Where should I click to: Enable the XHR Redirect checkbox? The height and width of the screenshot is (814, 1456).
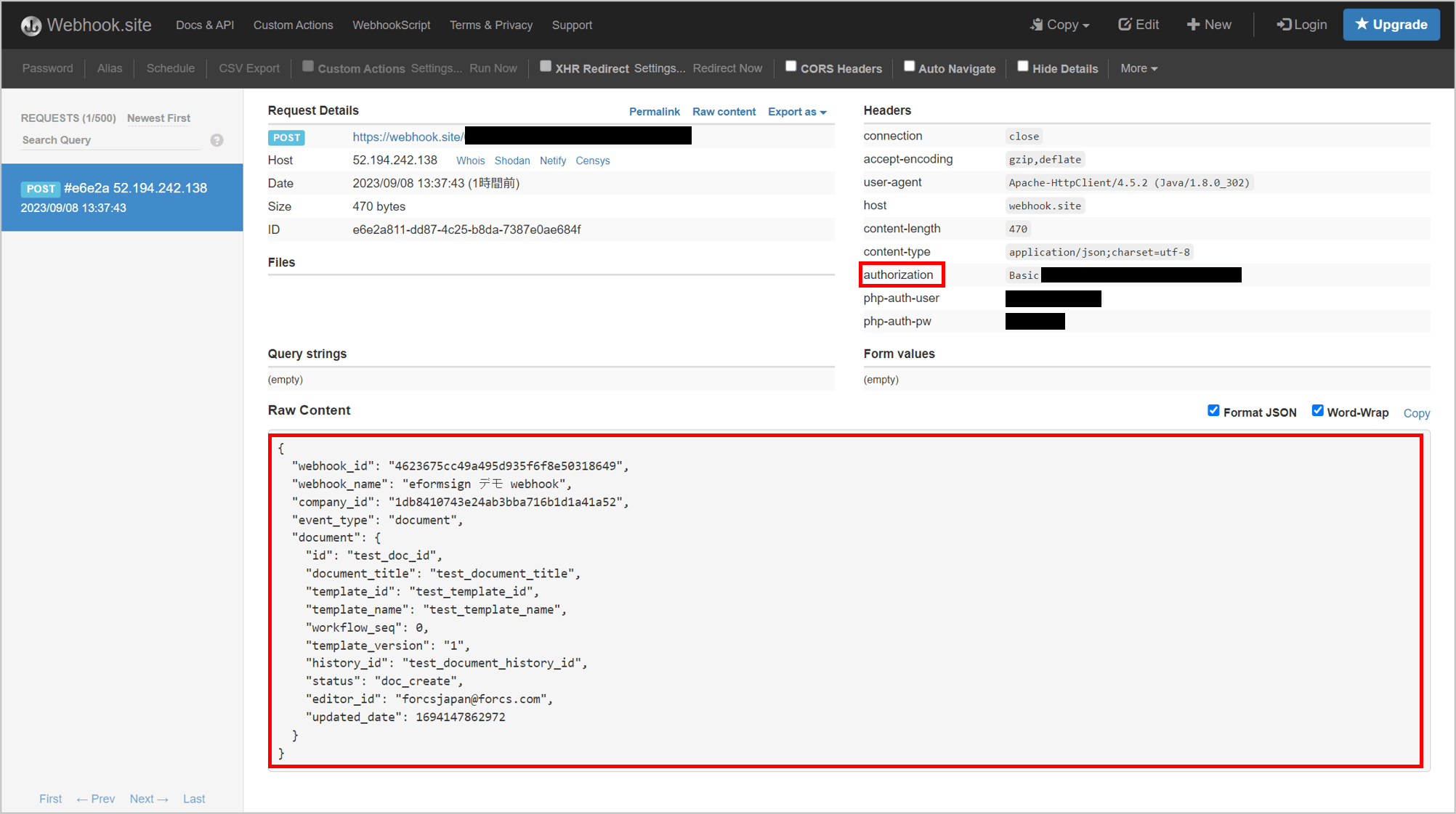click(x=546, y=66)
